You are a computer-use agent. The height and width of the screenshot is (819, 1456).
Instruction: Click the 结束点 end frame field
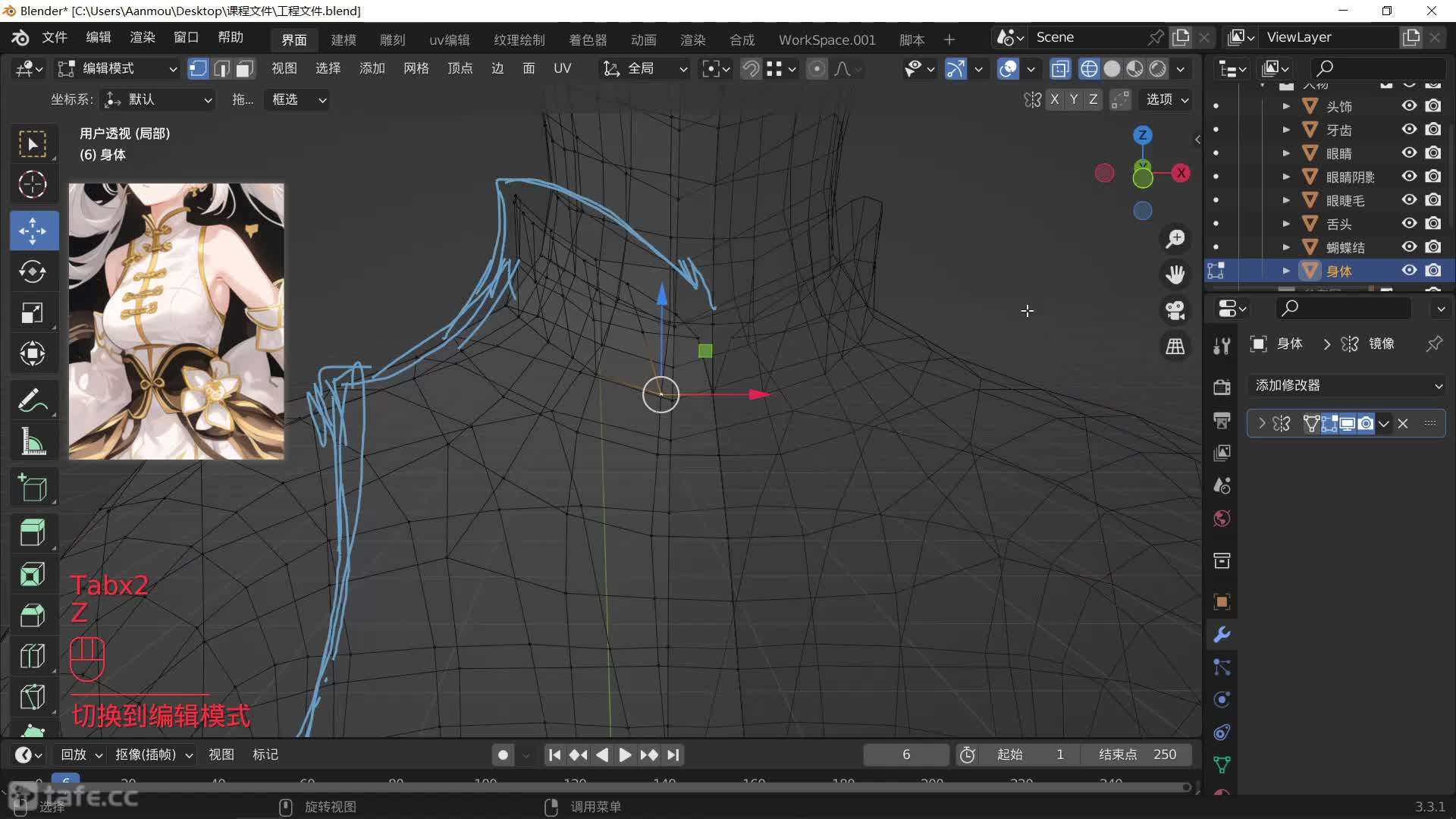(x=1137, y=755)
